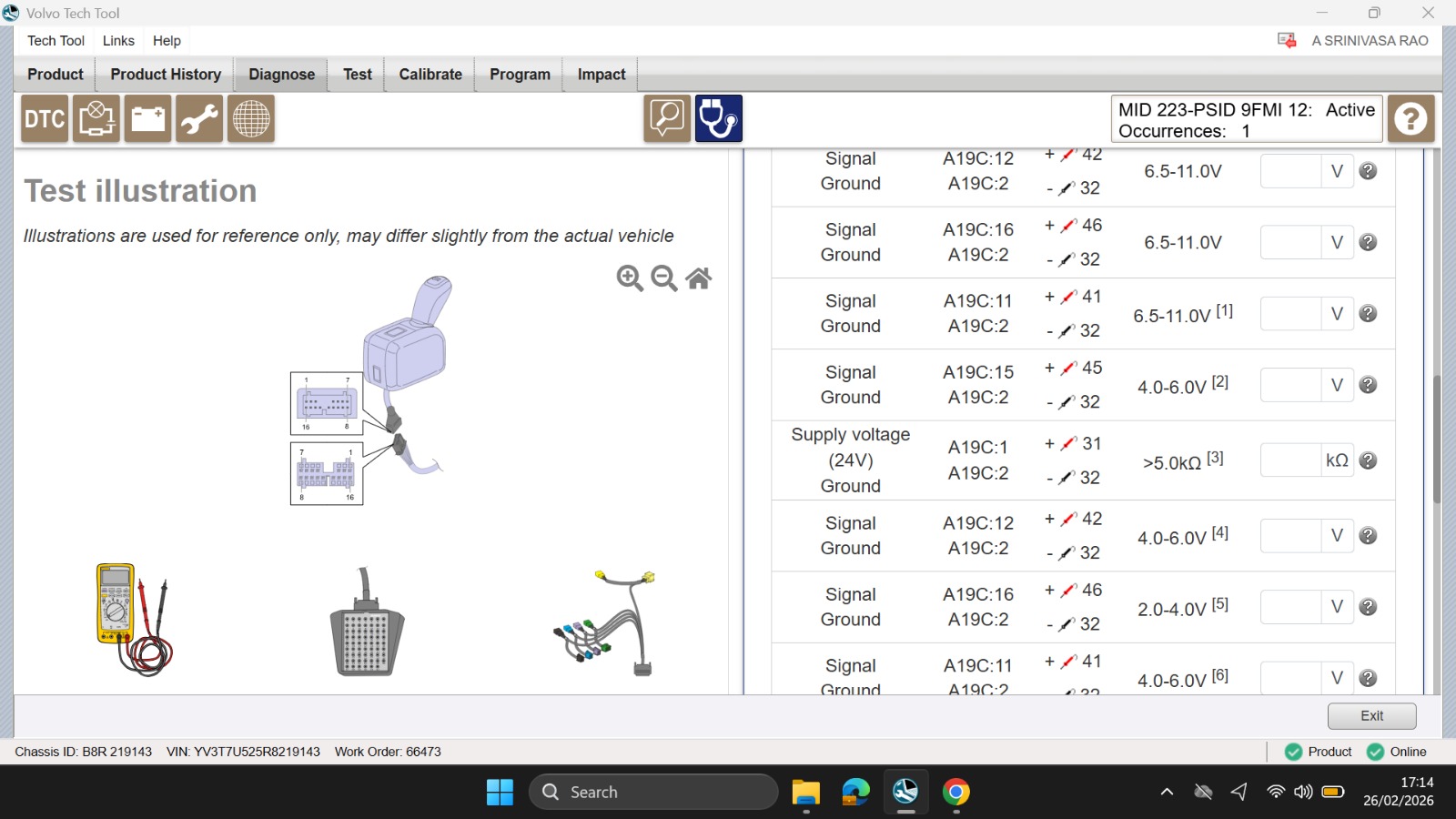The height and width of the screenshot is (819, 1456).
Task: Show help for the >5.0kΩ measurement row
Action: point(1368,460)
